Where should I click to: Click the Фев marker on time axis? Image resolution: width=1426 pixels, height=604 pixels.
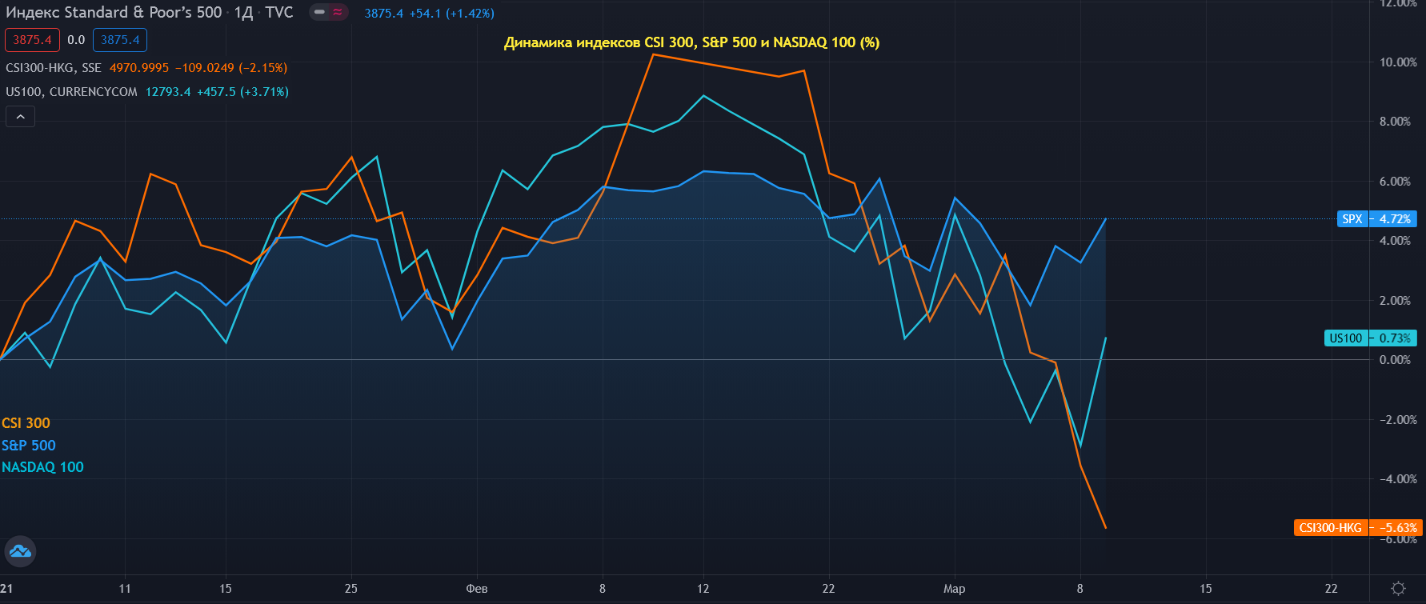click(477, 588)
